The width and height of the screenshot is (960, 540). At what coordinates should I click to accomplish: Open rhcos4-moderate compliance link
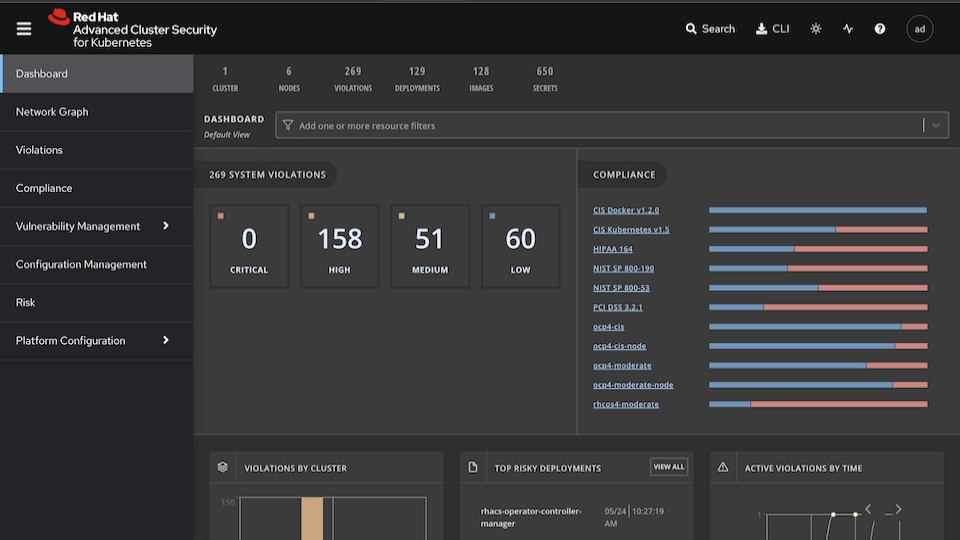(626, 404)
